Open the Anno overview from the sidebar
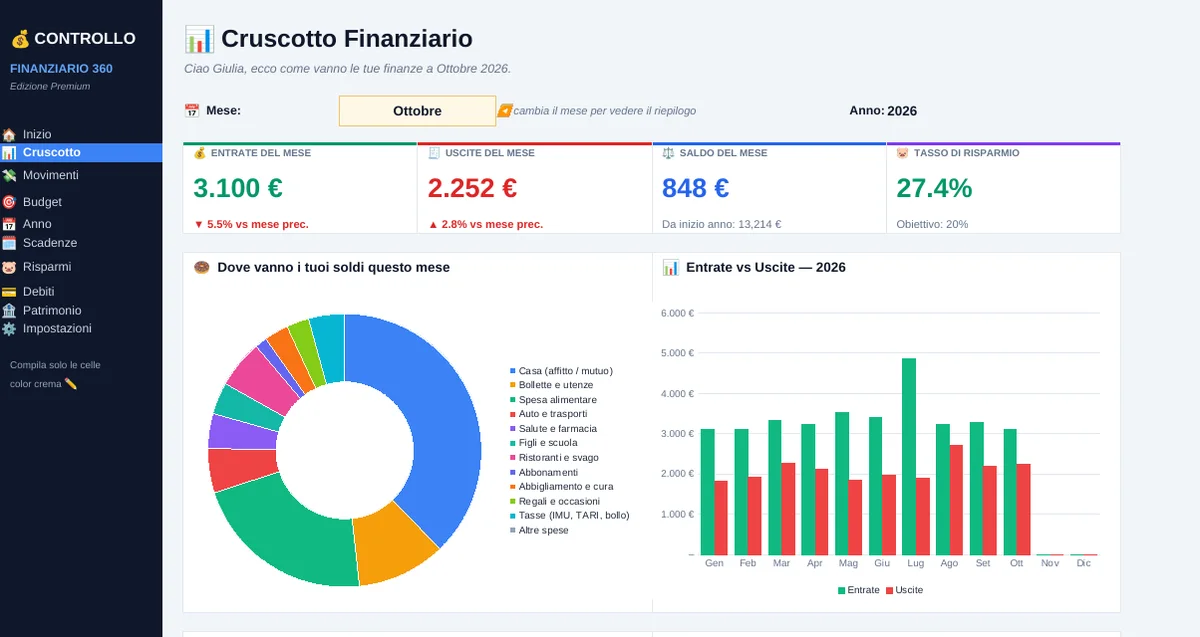Image resolution: width=1200 pixels, height=637 pixels. (37, 224)
